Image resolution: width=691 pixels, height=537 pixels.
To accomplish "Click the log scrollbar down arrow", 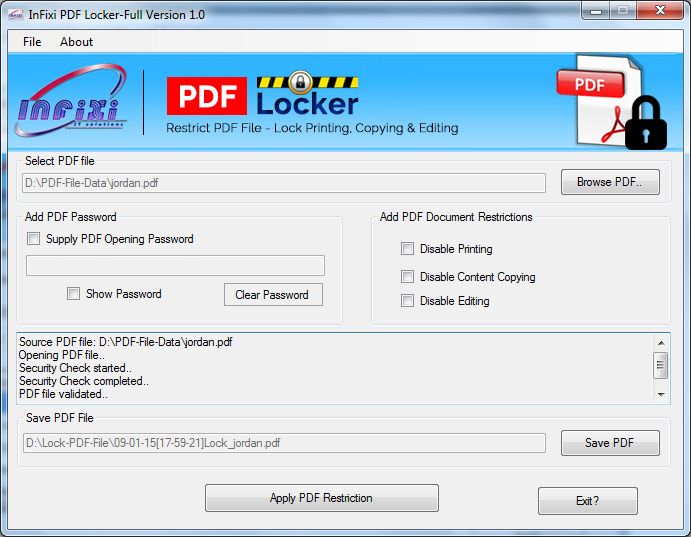I will click(x=661, y=394).
